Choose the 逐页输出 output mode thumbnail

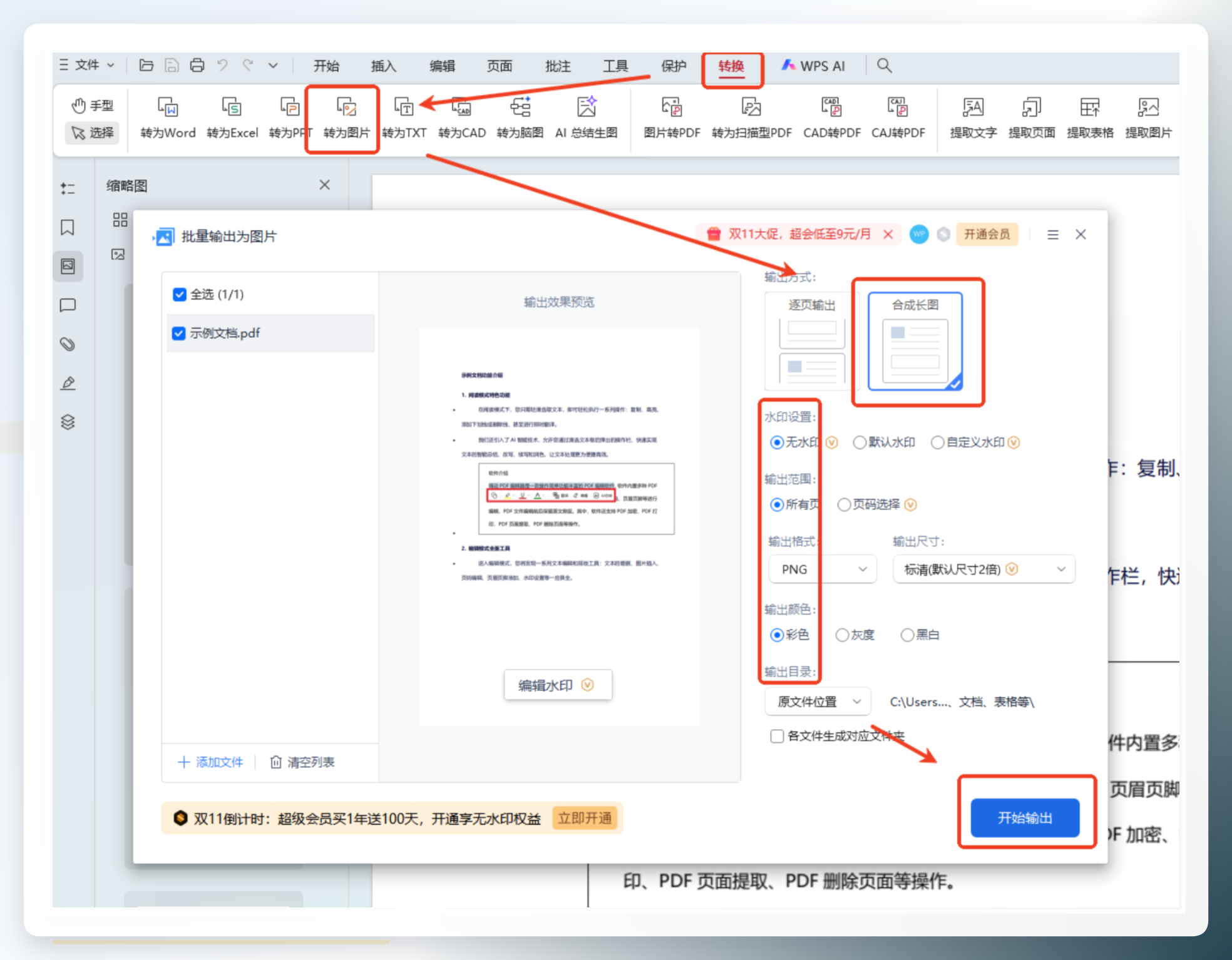(812, 341)
